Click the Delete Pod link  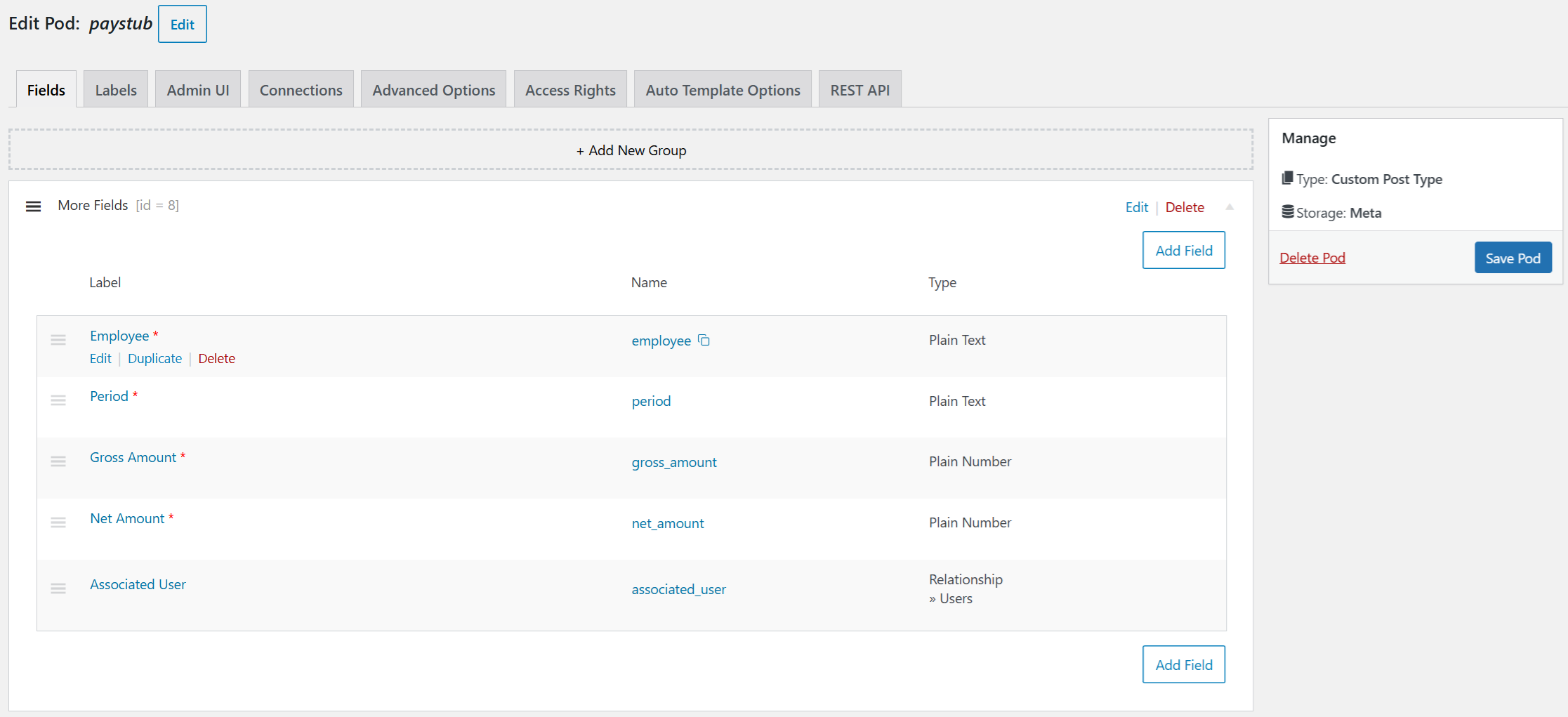tap(1312, 258)
